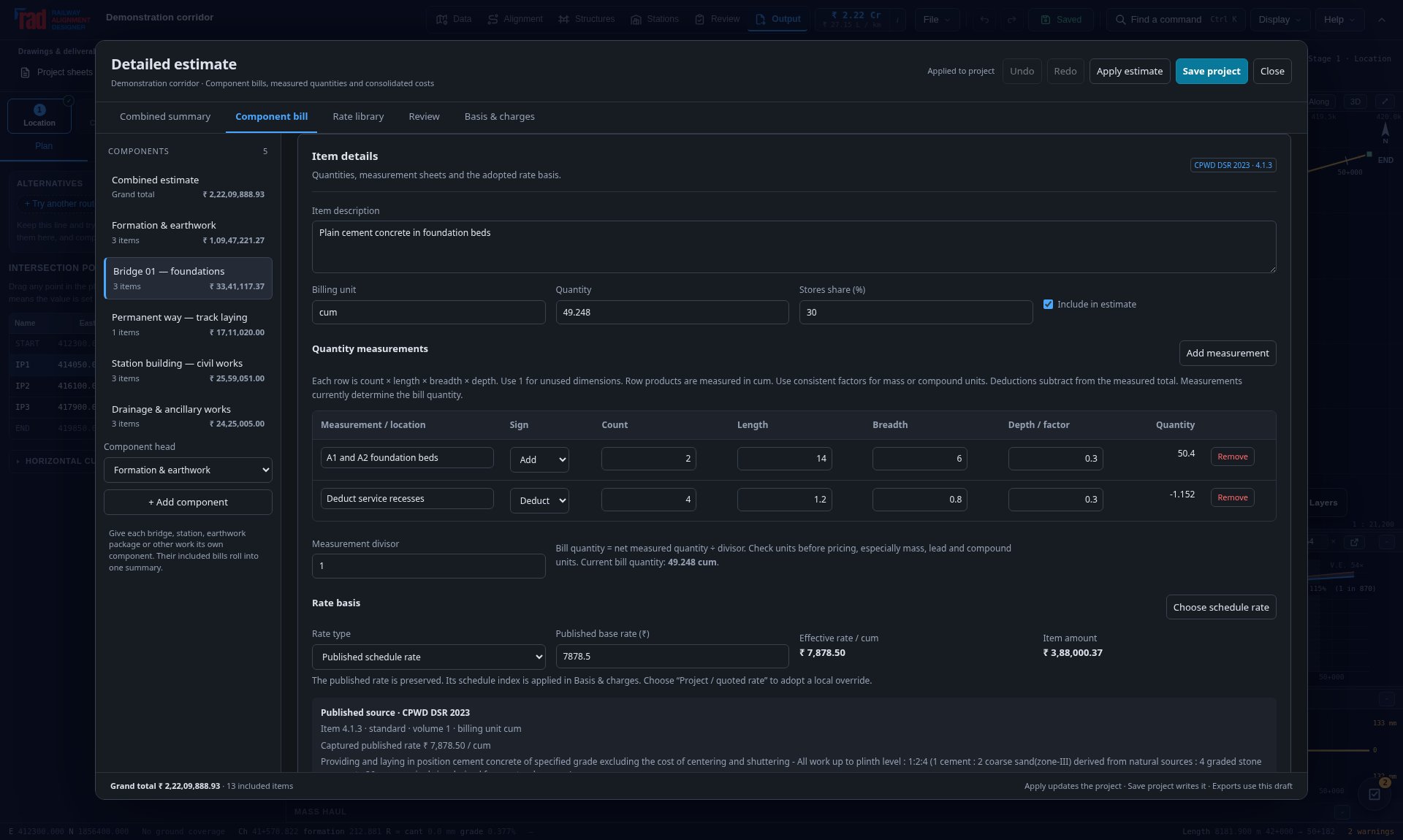Click the Choose schedule rate button
This screenshot has width=1403, height=840.
(1221, 608)
